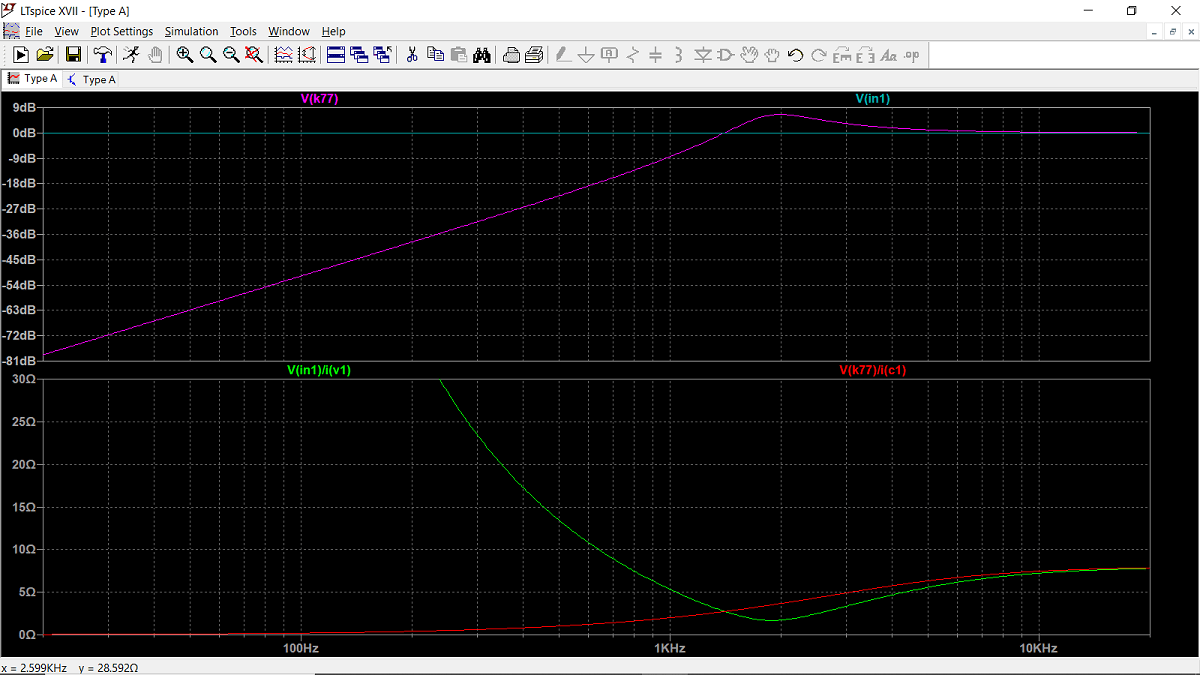Cascade windows icon
1200x675 pixels.
click(359, 55)
